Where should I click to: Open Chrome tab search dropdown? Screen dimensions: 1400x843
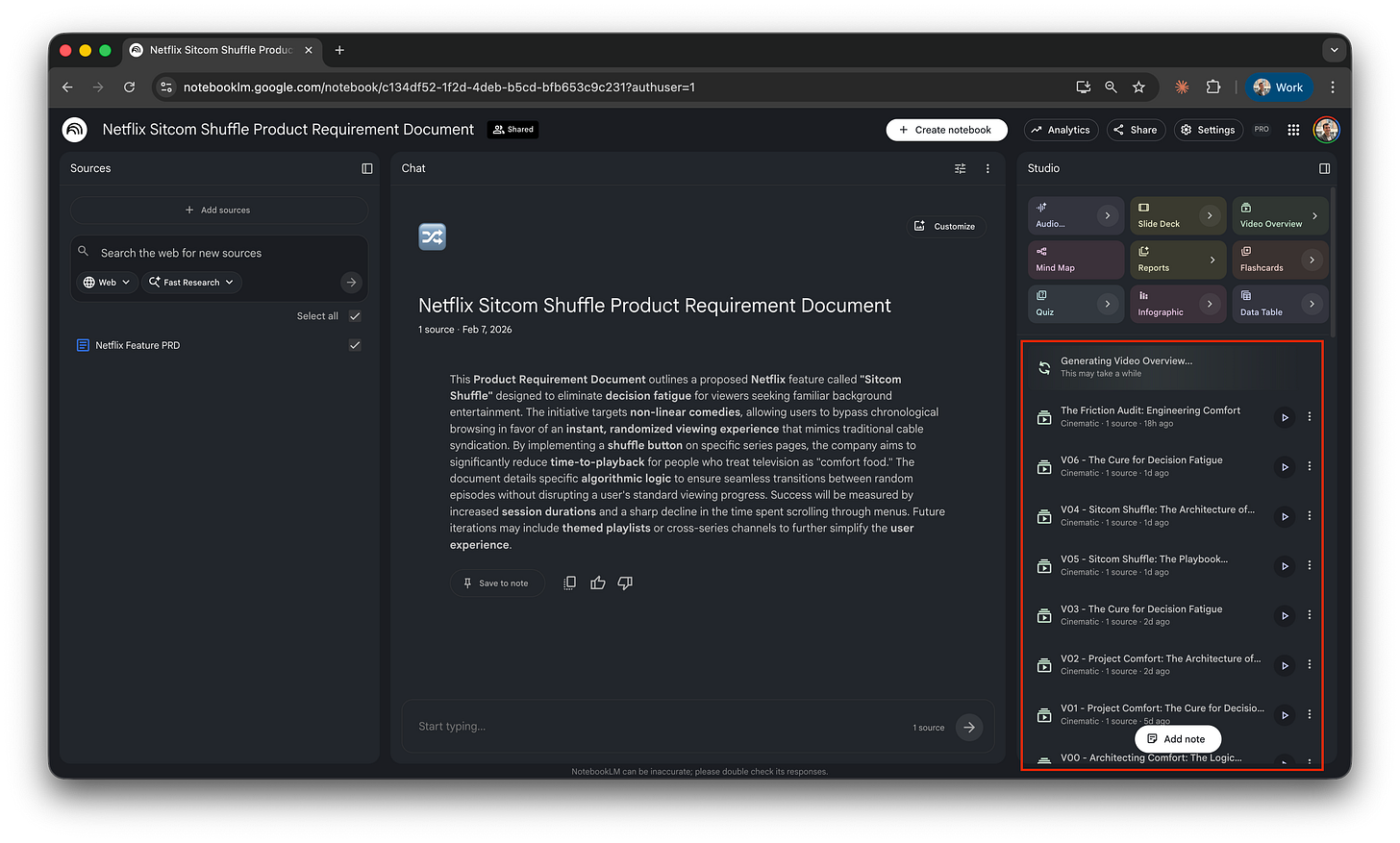point(1334,49)
